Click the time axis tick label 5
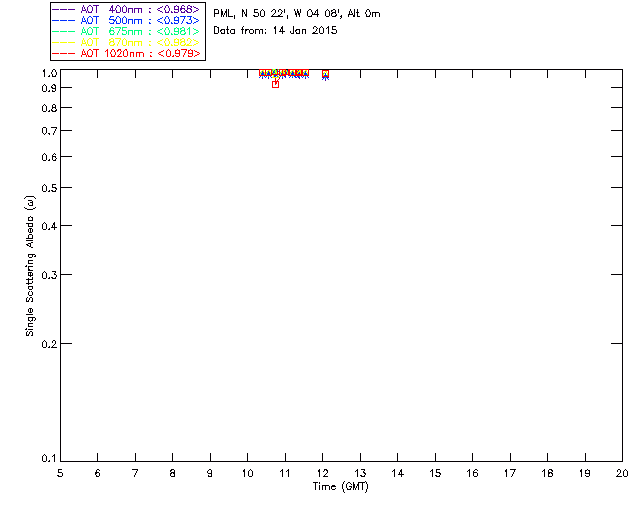Screen dimensions: 640x512 (60, 473)
